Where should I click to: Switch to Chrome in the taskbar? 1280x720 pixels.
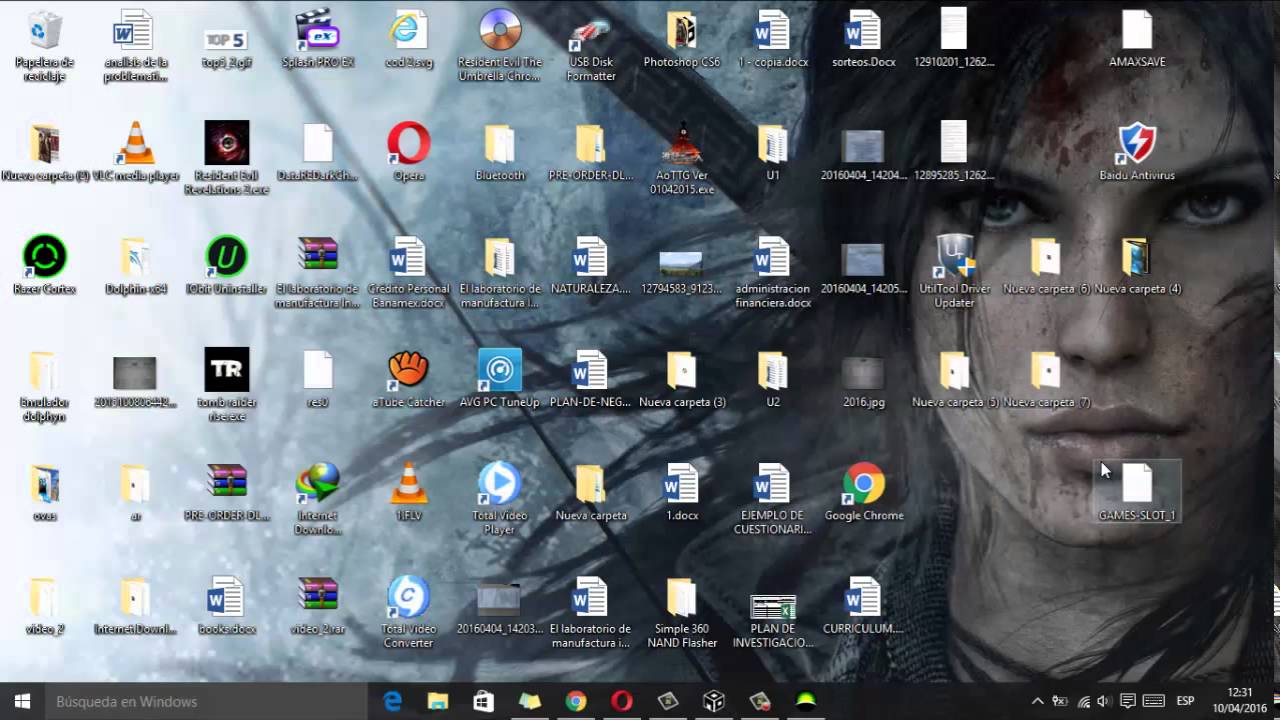click(576, 701)
